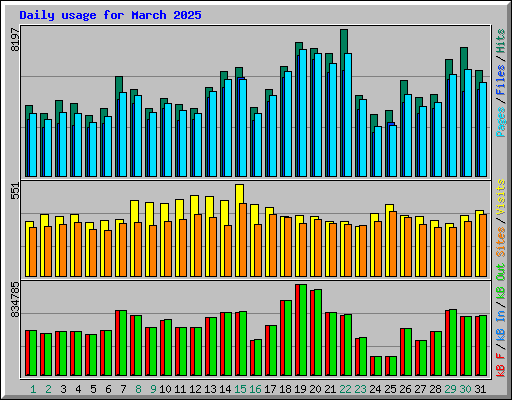Select day label 18 on the axis
Viewport: 512px width, 400px height.
tap(285, 389)
